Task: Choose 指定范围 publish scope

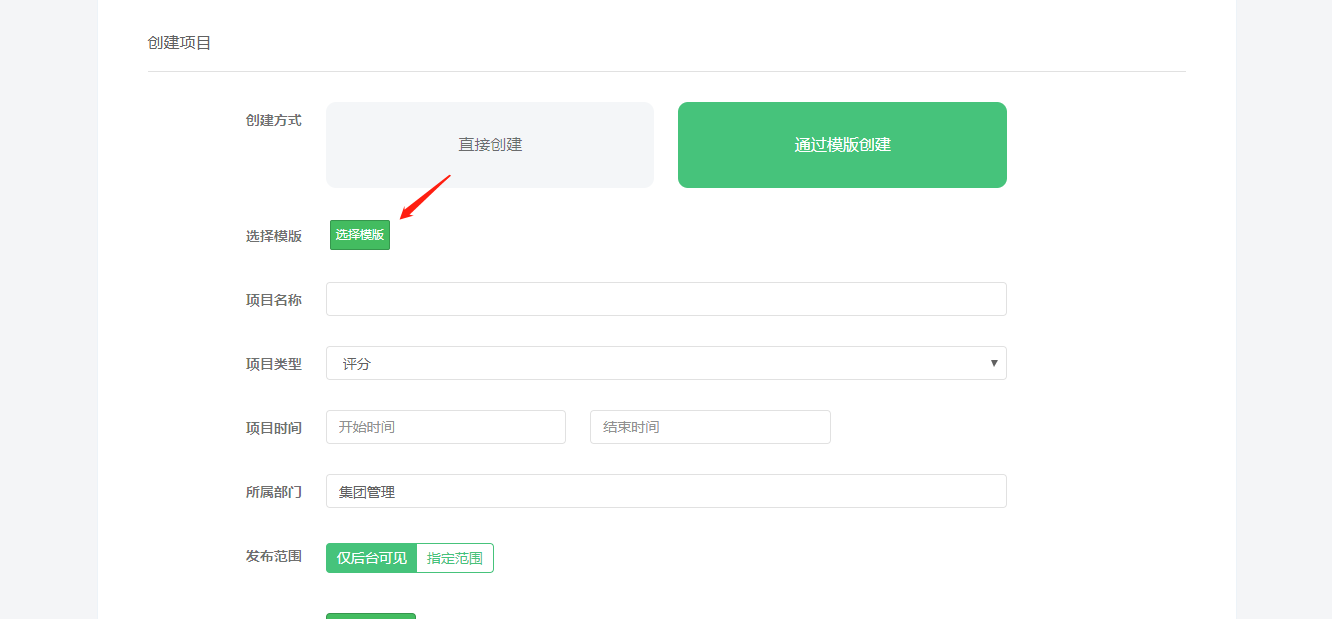Action: click(x=455, y=558)
